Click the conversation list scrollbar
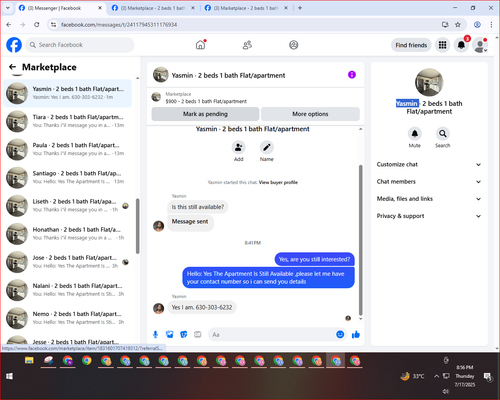The height and width of the screenshot is (400, 500). [137, 226]
